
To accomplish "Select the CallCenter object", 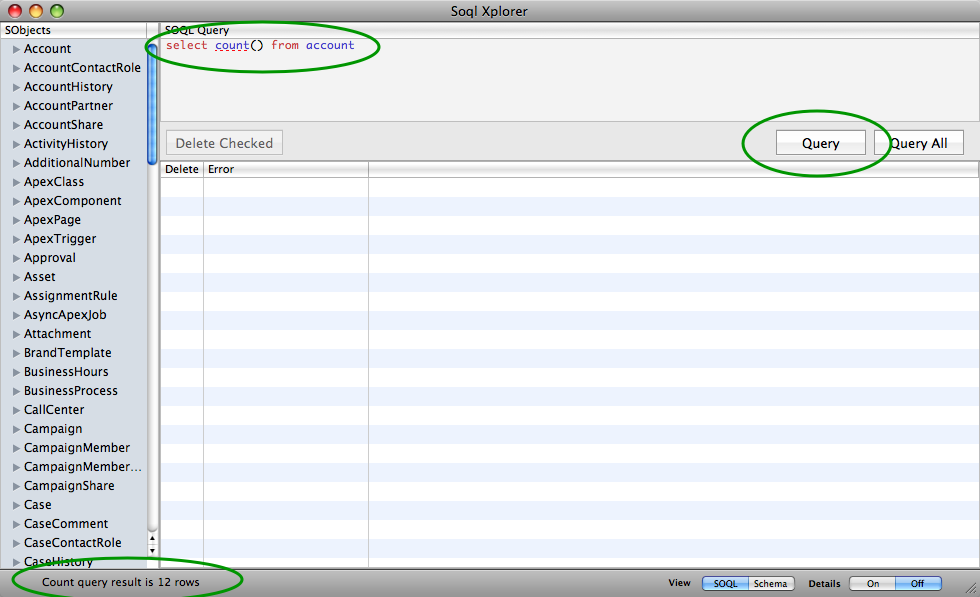I will (x=54, y=409).
